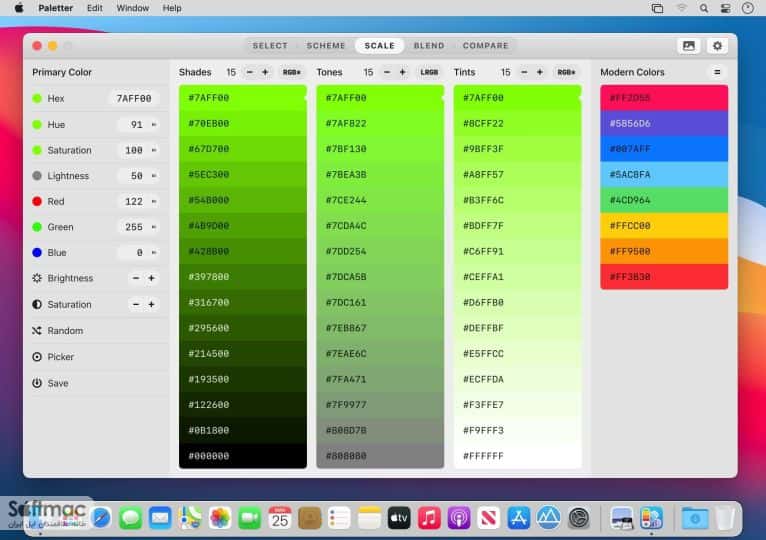This screenshot has height=540, width=766.
Task: Increase Shades count with plus button
Action: click(x=265, y=72)
